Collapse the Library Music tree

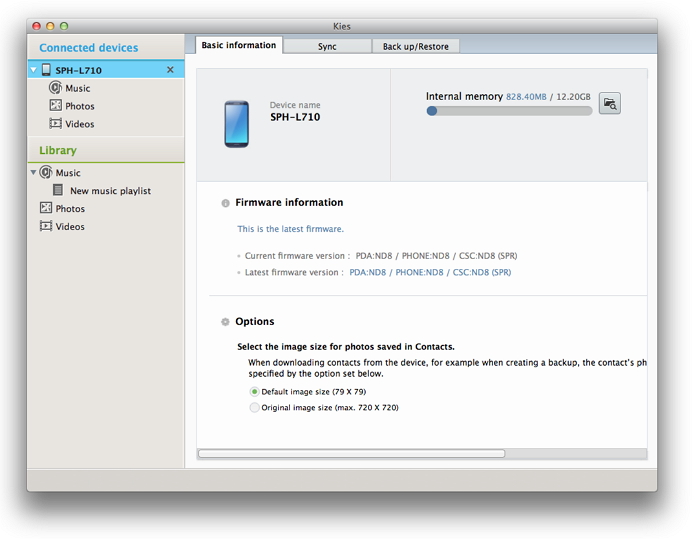(33, 172)
